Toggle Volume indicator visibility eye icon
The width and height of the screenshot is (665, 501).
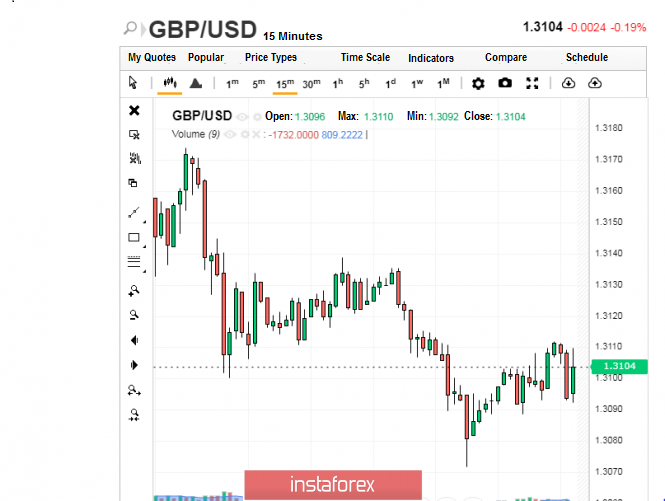pos(229,134)
